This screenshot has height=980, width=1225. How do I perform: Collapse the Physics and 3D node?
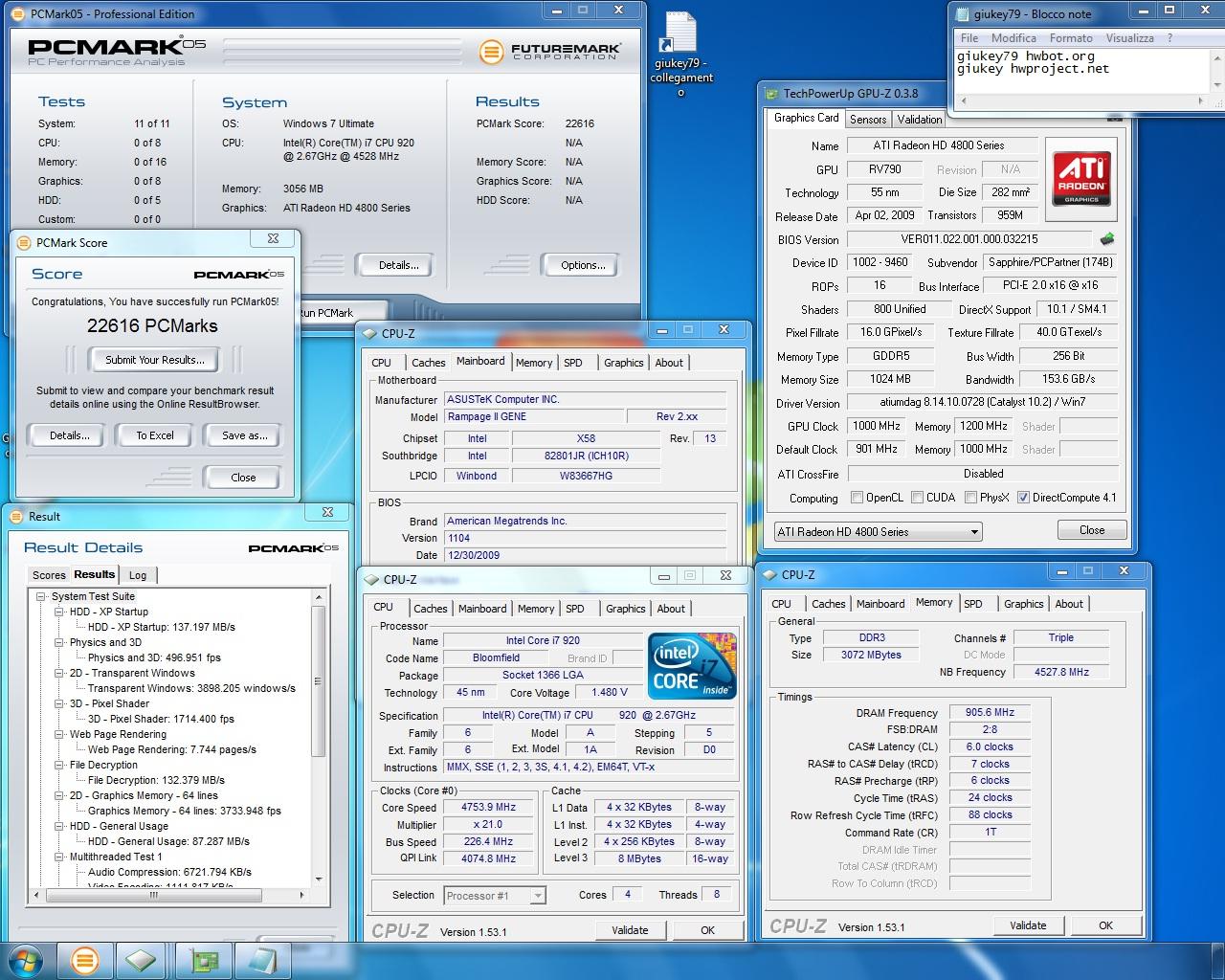click(59, 642)
